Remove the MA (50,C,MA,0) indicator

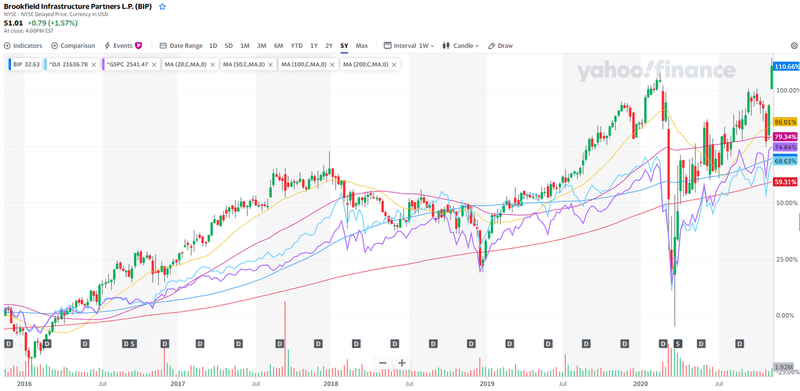[x=271, y=65]
